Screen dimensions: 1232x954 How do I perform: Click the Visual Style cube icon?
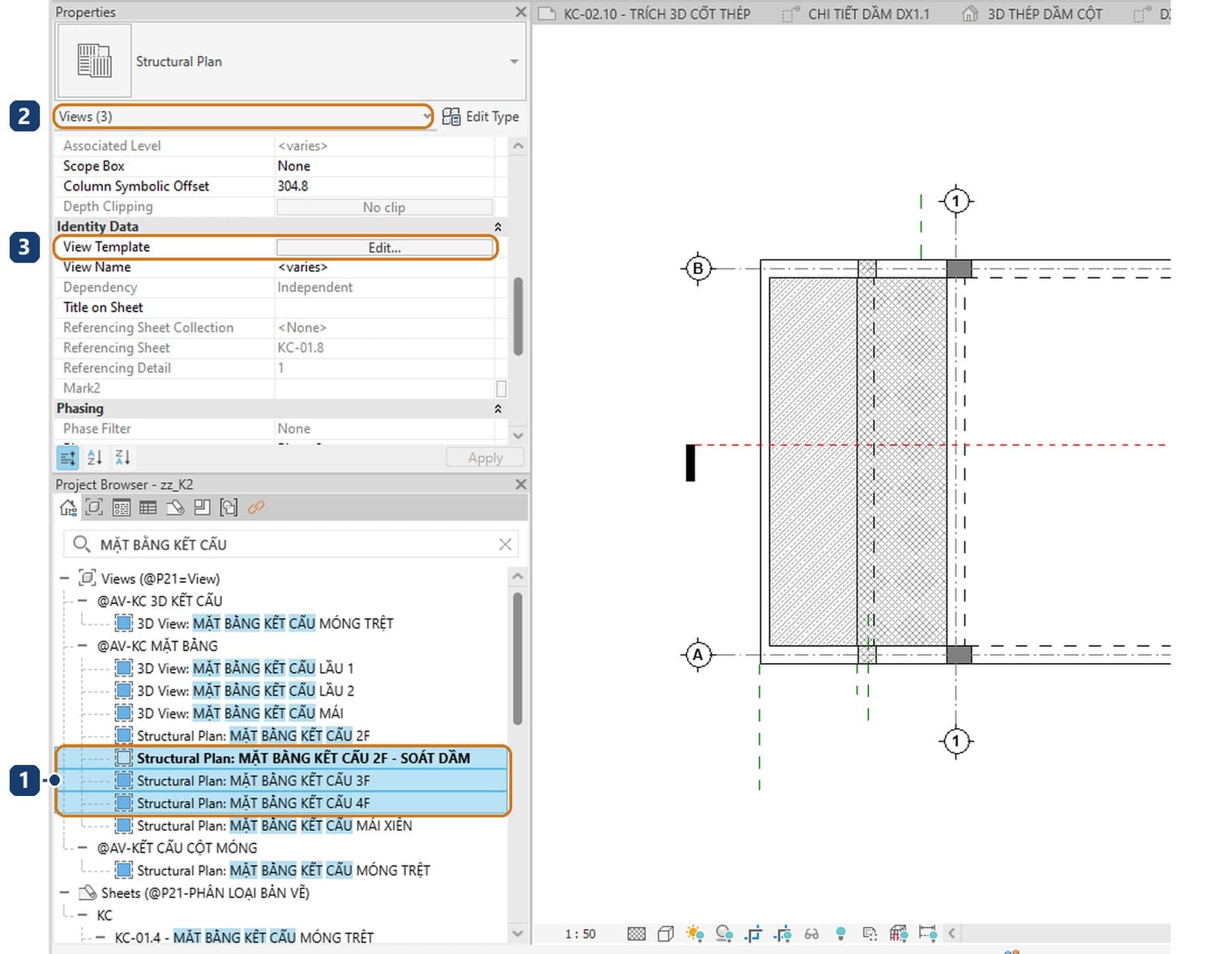click(x=665, y=934)
